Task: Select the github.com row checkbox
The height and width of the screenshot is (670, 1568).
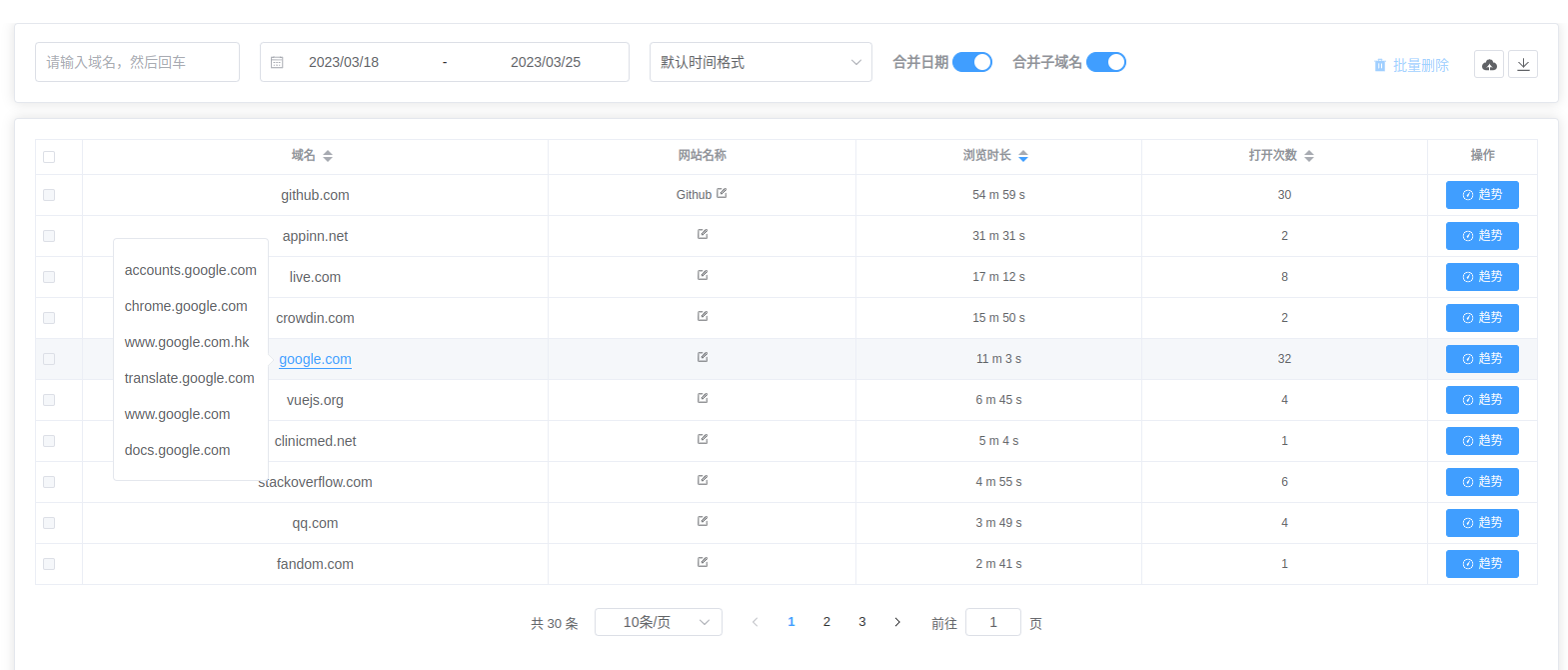Action: tap(49, 195)
